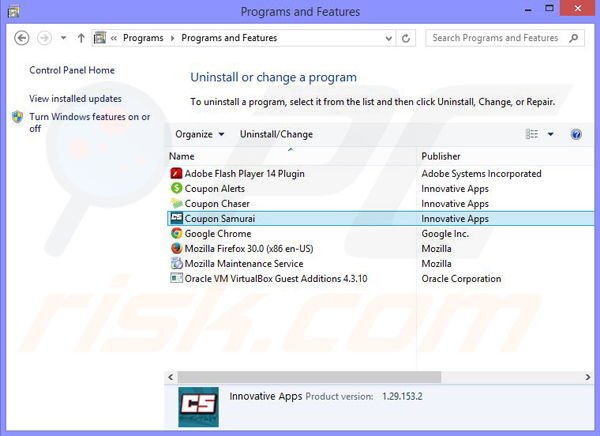Screen dimensions: 600x436
Task: Click the Programs and Features breadcrumb
Action: [x=229, y=38]
